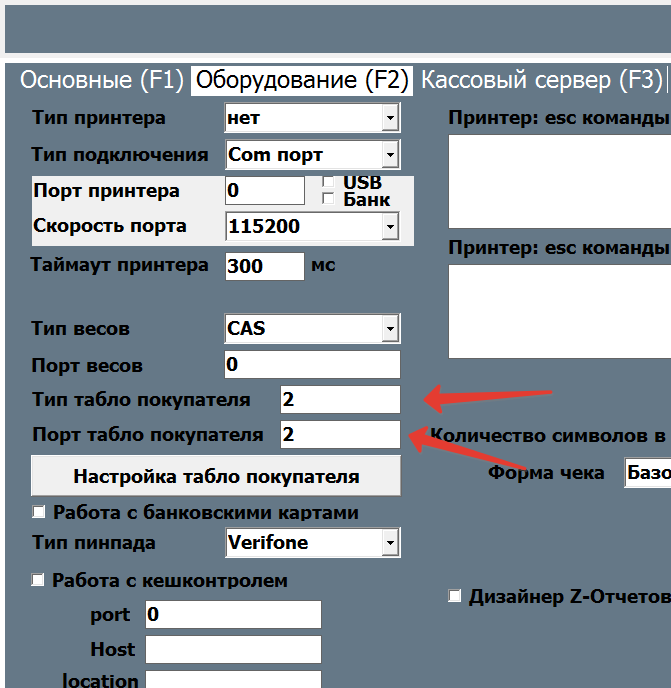
Task: Toggle the Банк checkbox
Action: 327,199
